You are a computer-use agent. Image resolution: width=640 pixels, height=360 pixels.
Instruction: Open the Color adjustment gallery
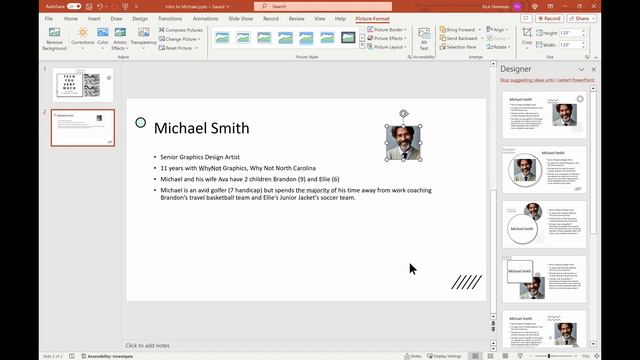point(102,39)
